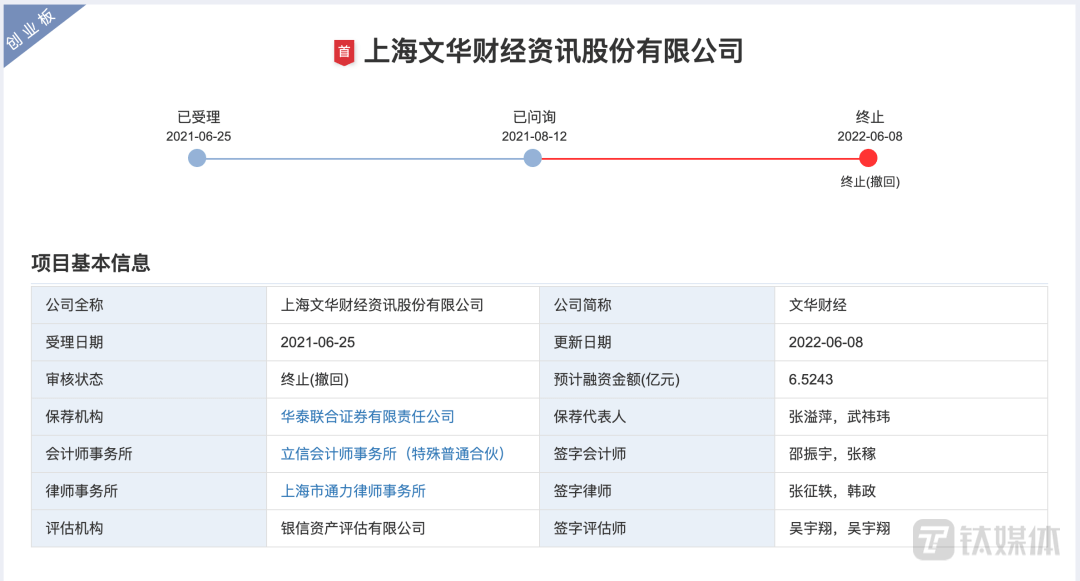Image resolution: width=1080 pixels, height=581 pixels.
Task: Click the 上海文华财经资讯股份有限公司 page title
Action: tap(553, 51)
